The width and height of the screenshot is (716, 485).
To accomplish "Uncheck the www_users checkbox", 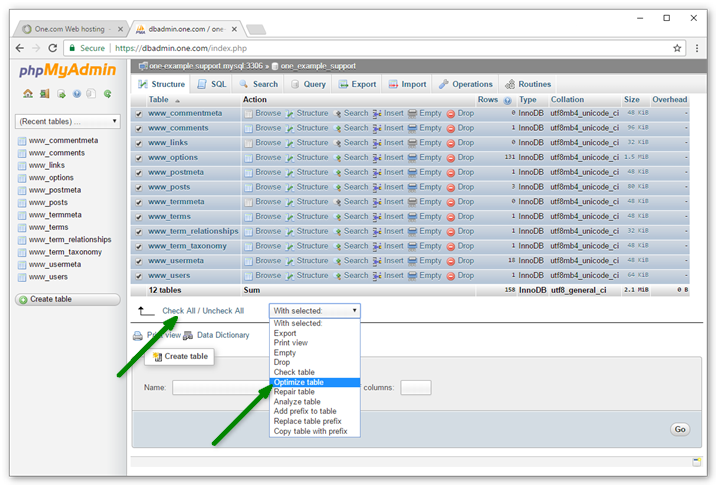I will [x=138, y=276].
